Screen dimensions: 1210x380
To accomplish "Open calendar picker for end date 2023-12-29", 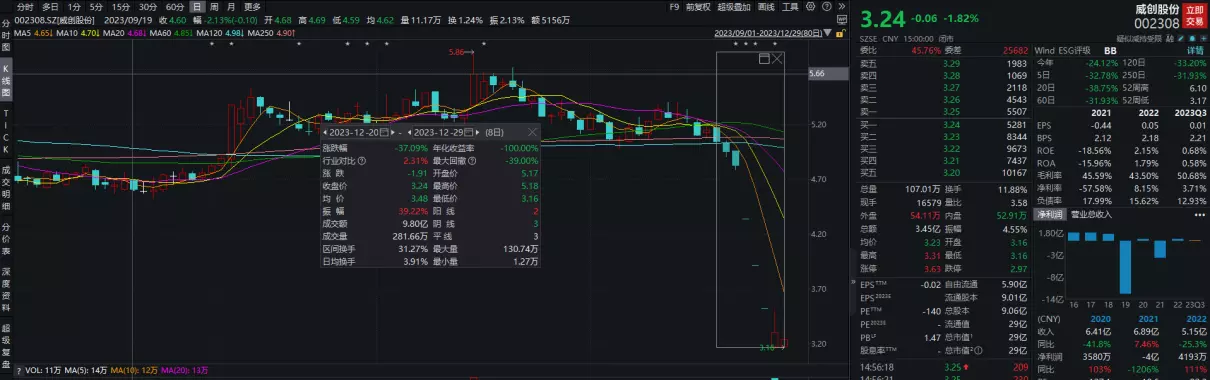I will pyautogui.click(x=469, y=132).
